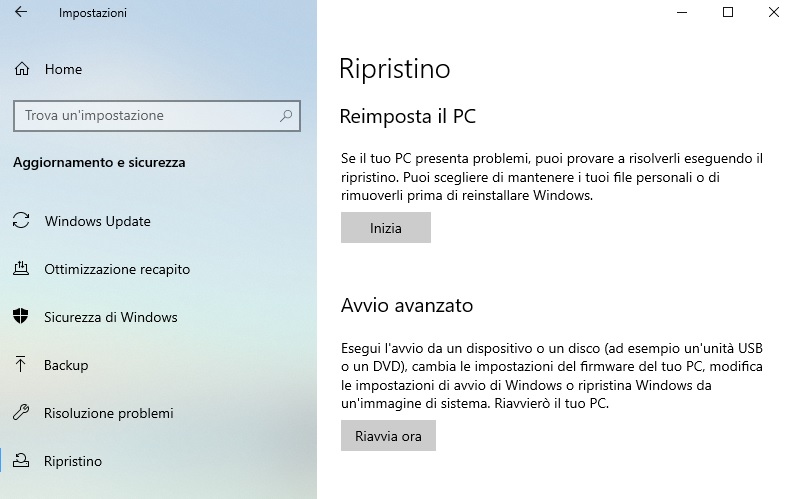Select Ripristino in the sidebar
Viewport: 793px width, 499px height.
coord(73,461)
